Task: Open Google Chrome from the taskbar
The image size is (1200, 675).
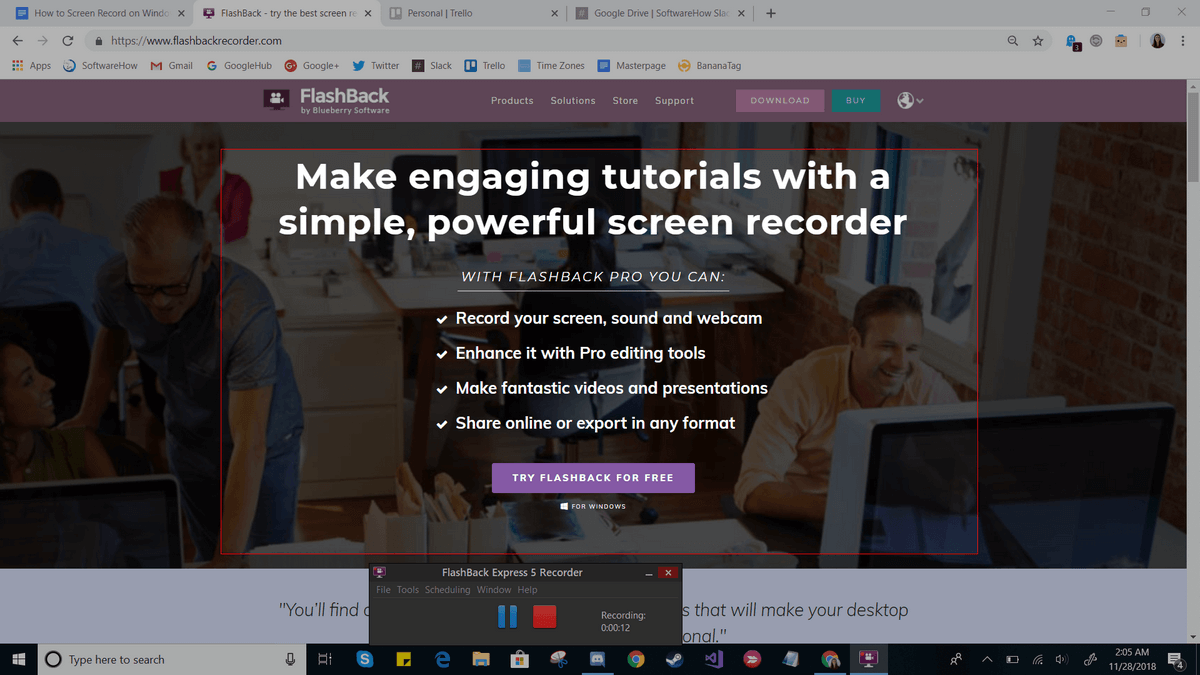Action: tap(636, 659)
